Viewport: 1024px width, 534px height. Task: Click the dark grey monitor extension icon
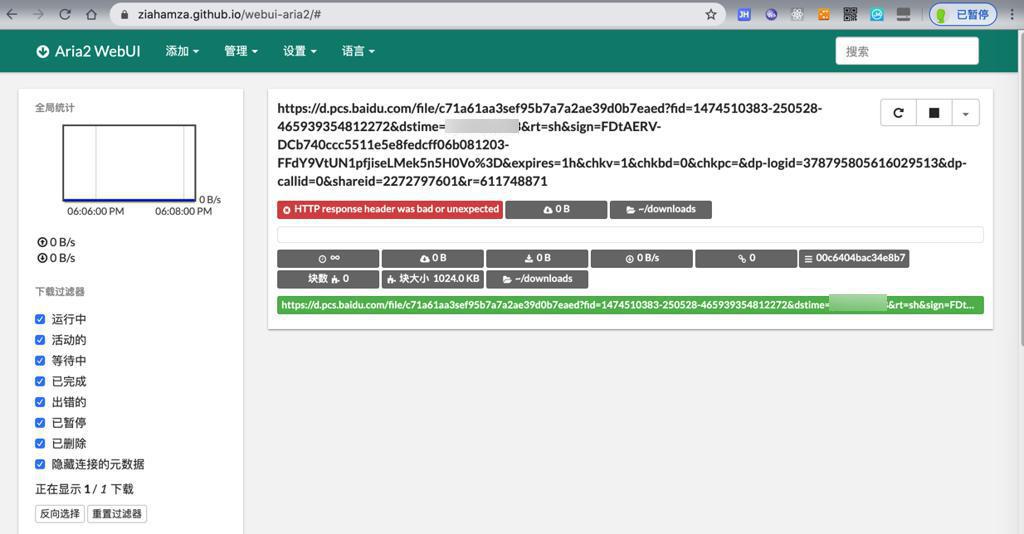(x=903, y=14)
